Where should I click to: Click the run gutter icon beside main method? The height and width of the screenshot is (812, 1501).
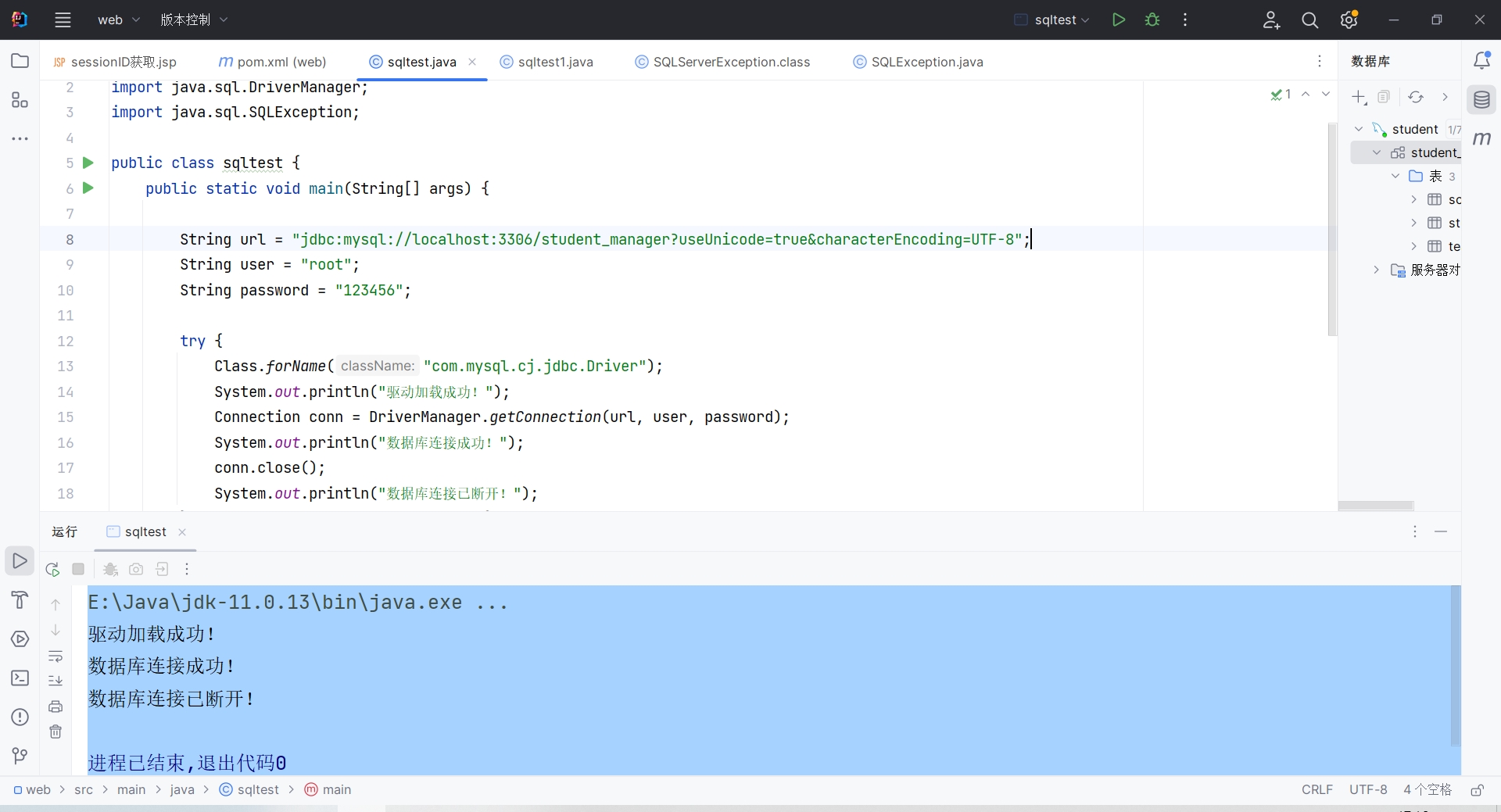[88, 188]
